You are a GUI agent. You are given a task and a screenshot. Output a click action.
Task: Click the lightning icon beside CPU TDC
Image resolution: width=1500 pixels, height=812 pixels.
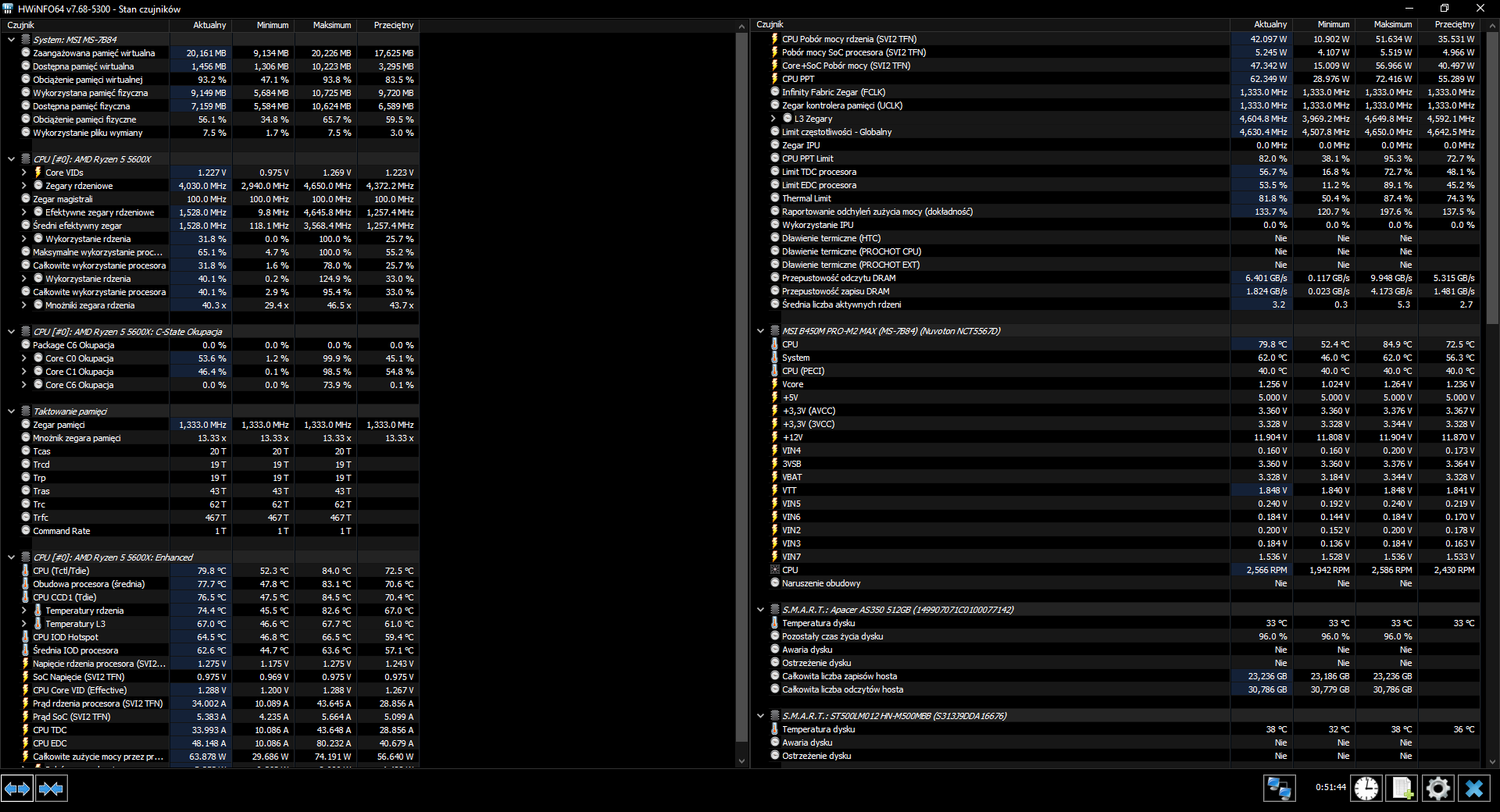(x=25, y=730)
